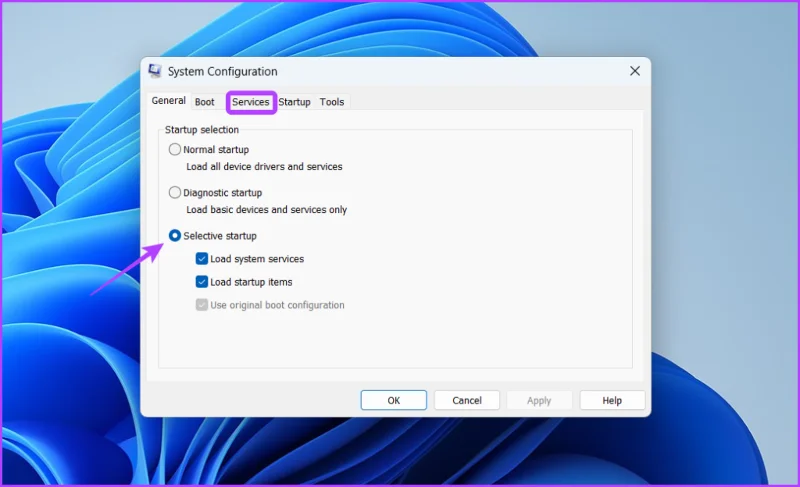800x487 pixels.
Task: Switch to the General tab
Action: [x=168, y=100]
